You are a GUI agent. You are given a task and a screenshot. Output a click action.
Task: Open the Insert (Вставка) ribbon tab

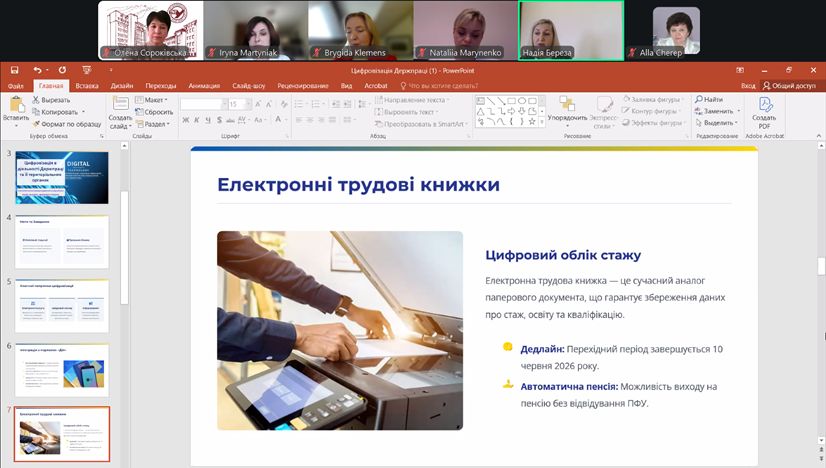(87, 86)
